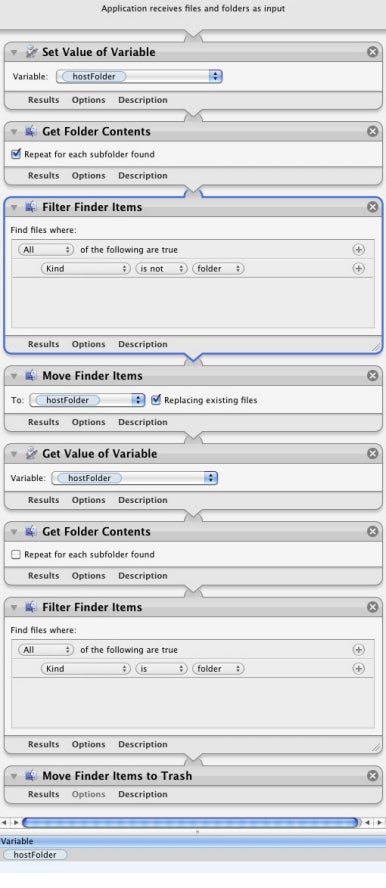Viewport: 386px width, 888px height.
Task: Add a condition row next to Kind is not folder
Action: coord(358,269)
